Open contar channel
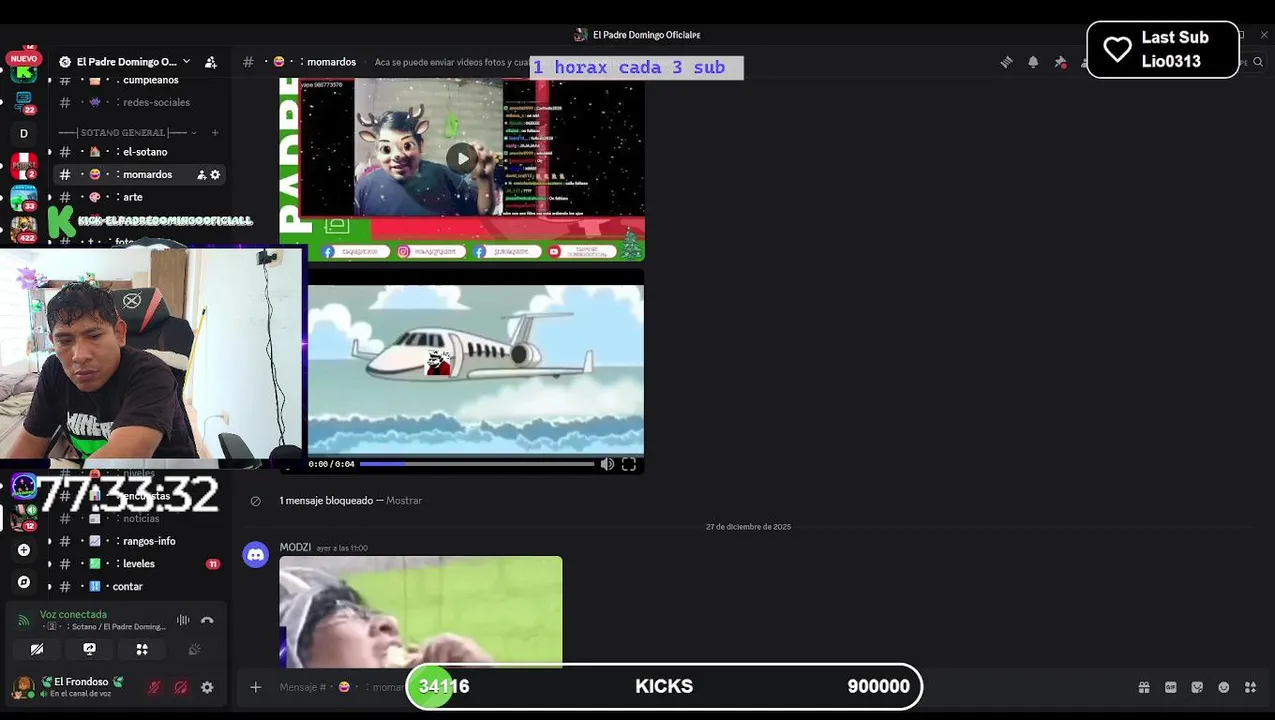 138,587
